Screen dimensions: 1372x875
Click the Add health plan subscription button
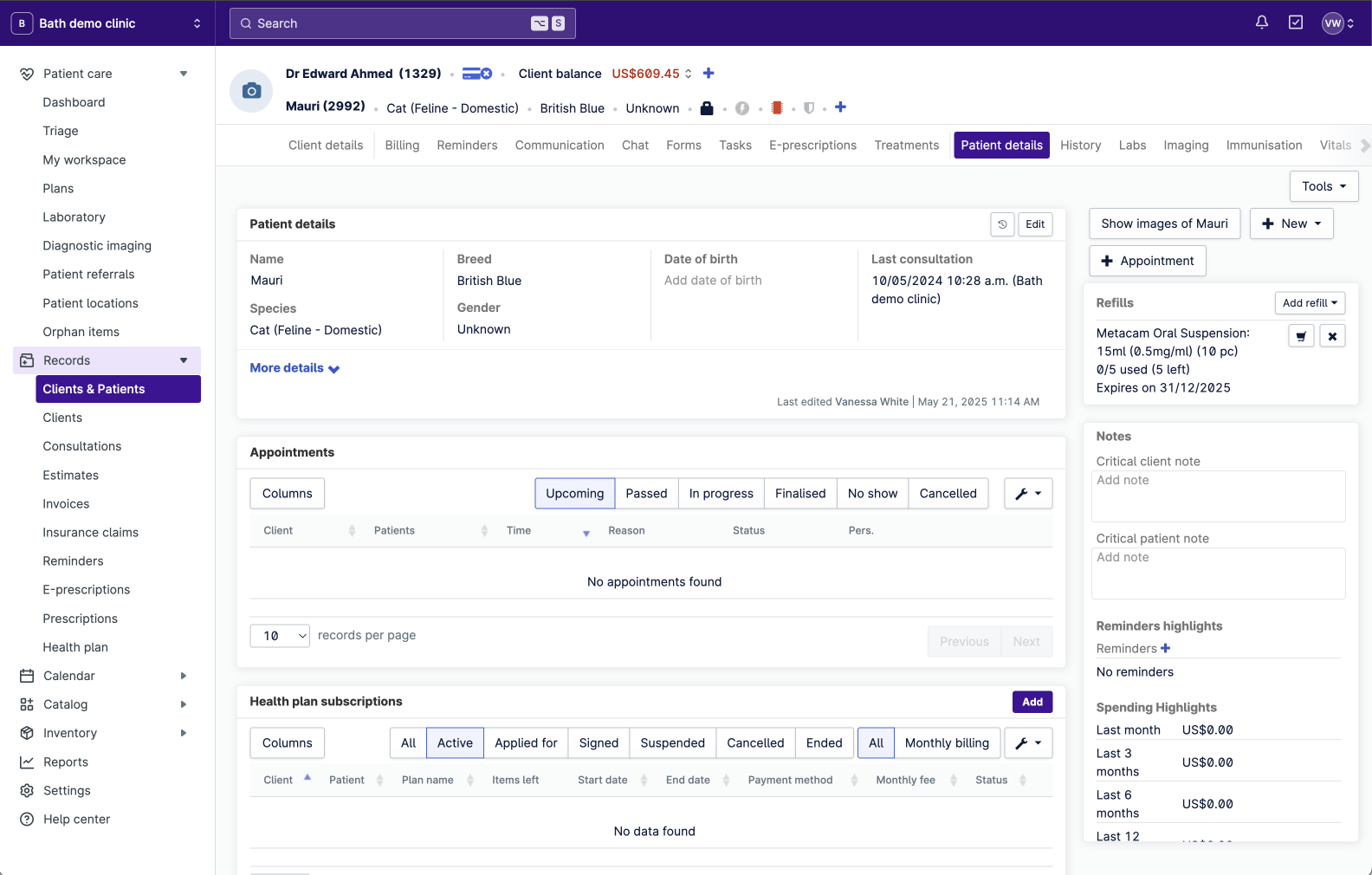click(x=1032, y=702)
